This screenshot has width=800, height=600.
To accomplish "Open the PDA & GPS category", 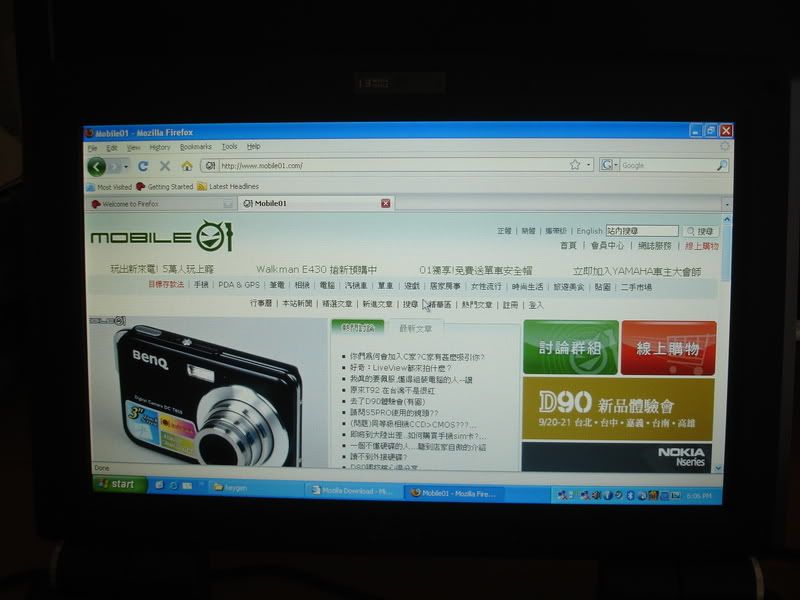I will (x=239, y=285).
